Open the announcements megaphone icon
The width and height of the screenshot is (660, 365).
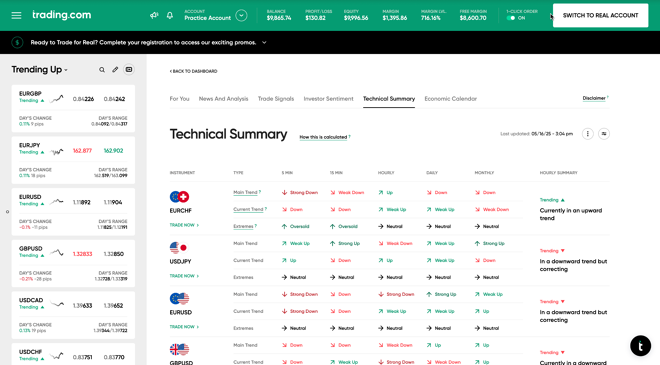154,16
